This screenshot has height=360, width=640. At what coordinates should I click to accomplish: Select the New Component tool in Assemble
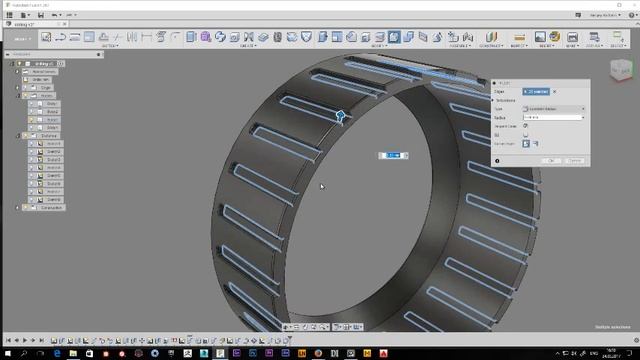click(x=453, y=37)
